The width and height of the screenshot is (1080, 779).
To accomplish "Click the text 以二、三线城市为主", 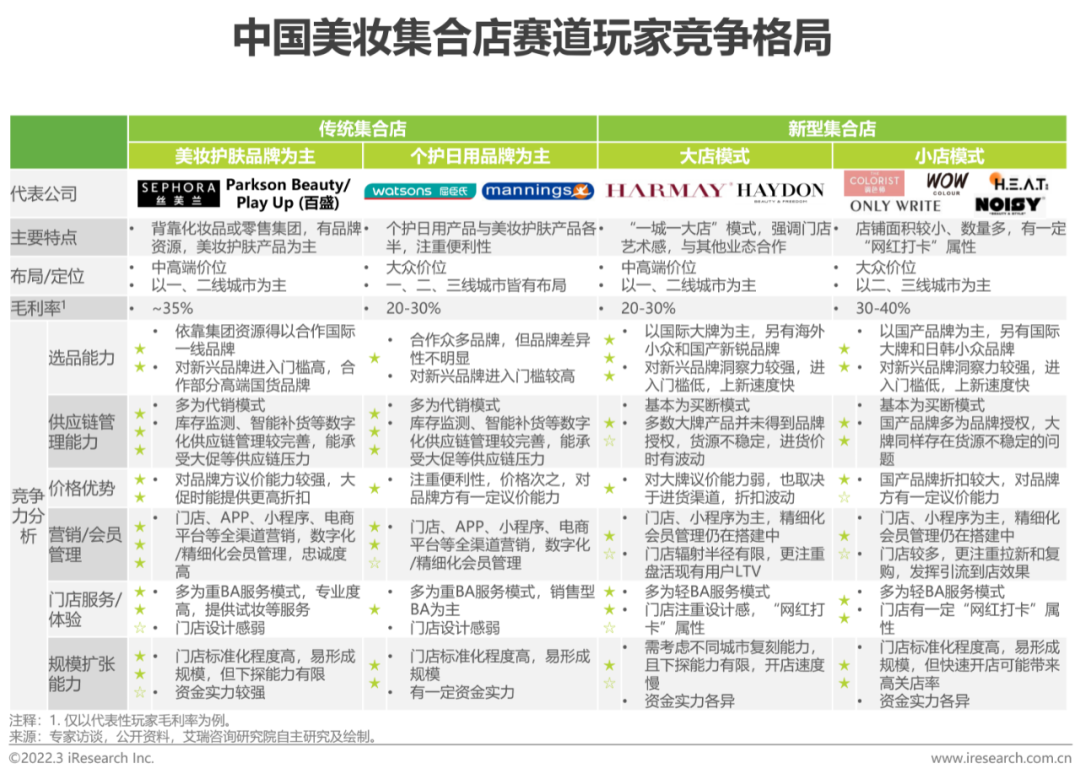I will click(923, 285).
